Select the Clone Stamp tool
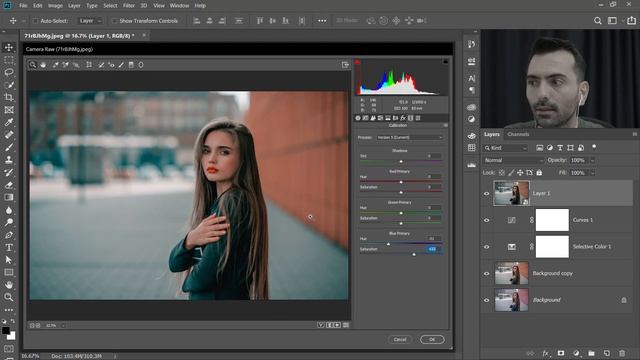Viewport: 640px width, 360px height. [x=9, y=160]
